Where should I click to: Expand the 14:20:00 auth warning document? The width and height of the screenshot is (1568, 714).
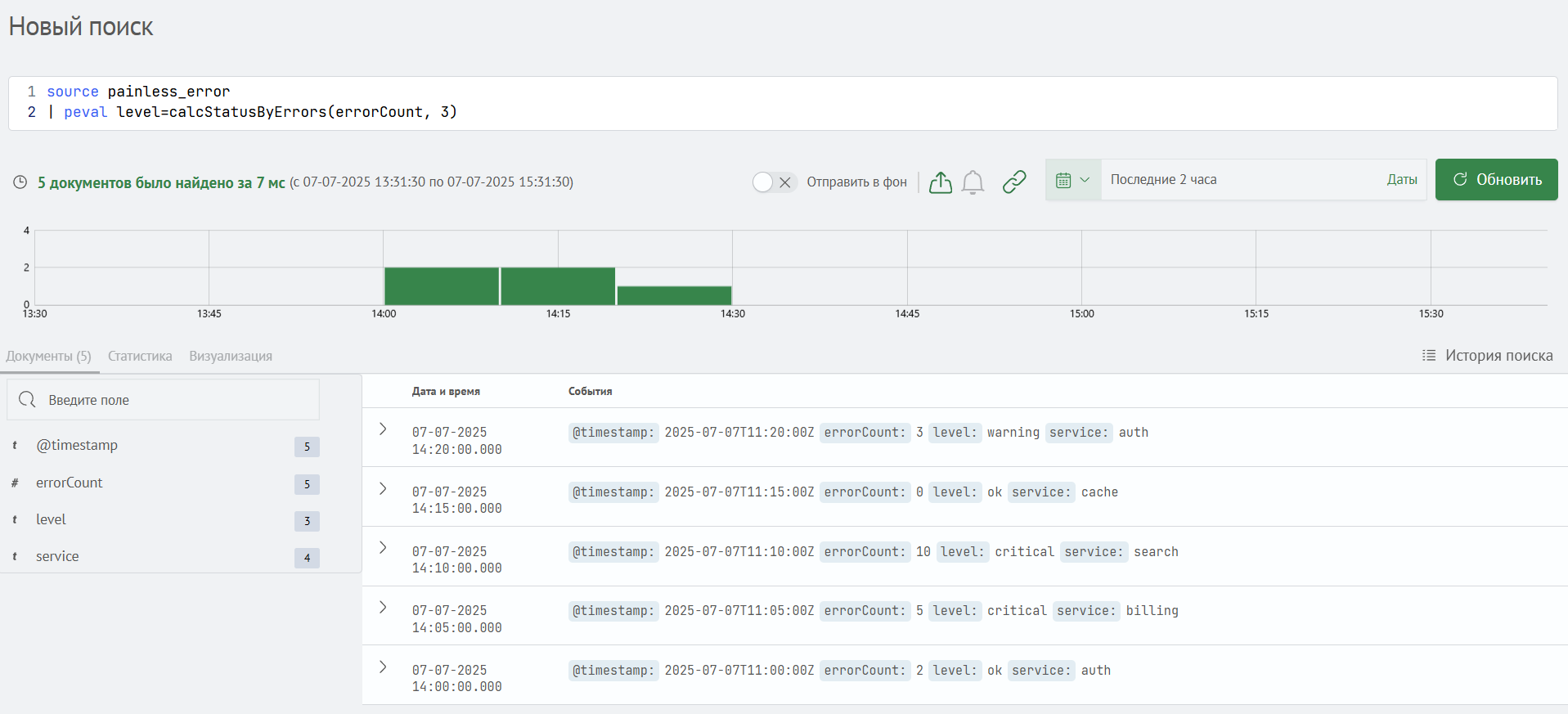click(x=383, y=429)
